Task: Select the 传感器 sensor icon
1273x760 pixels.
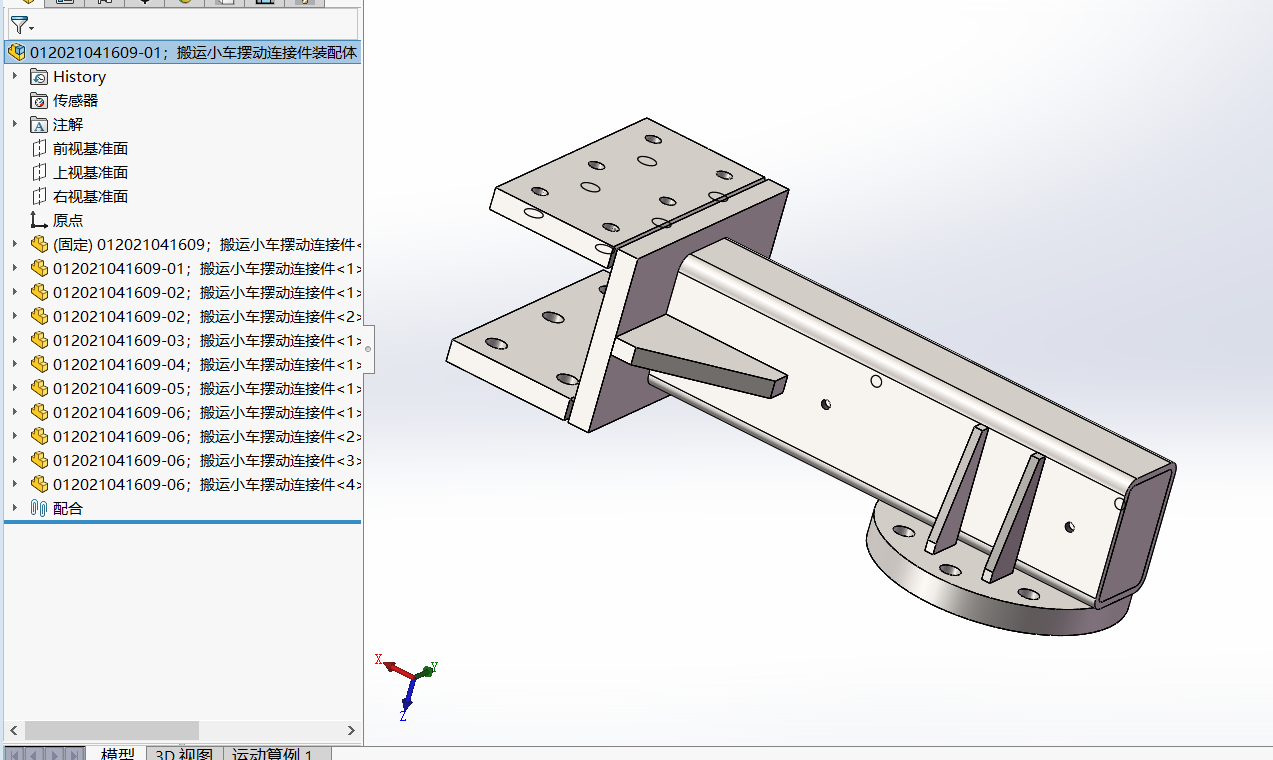Action: (39, 101)
